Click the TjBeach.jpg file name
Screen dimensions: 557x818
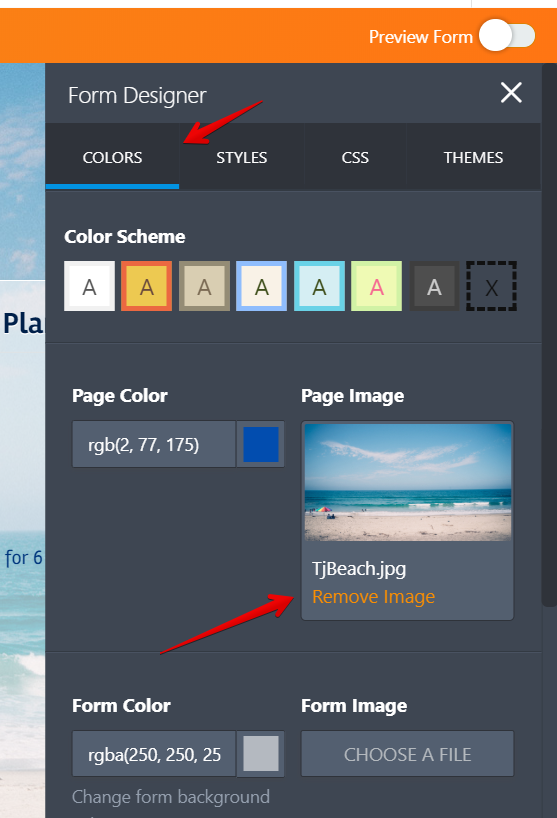click(x=359, y=568)
